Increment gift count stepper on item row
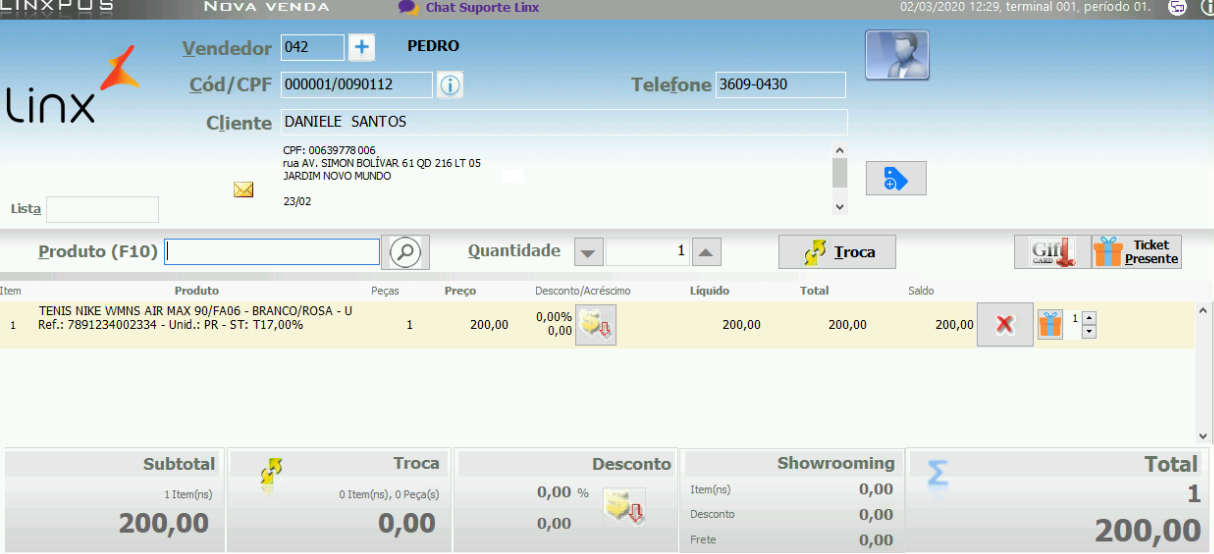The height and width of the screenshot is (554, 1214). click(1089, 318)
